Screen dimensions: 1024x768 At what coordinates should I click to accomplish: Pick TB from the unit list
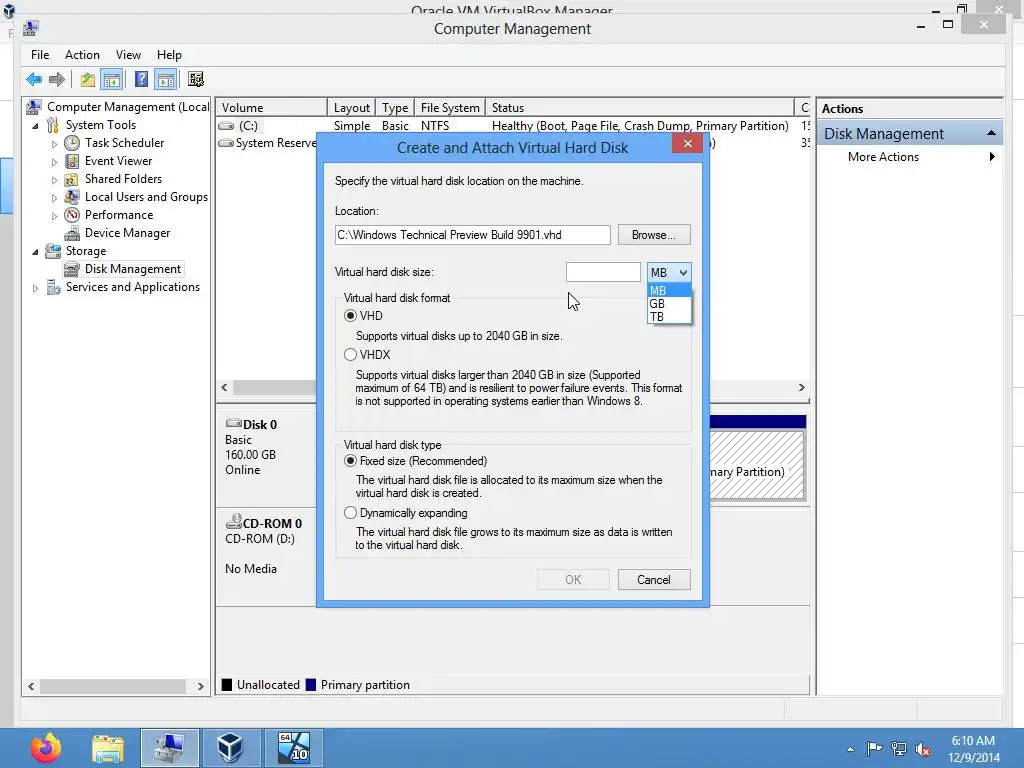669,317
